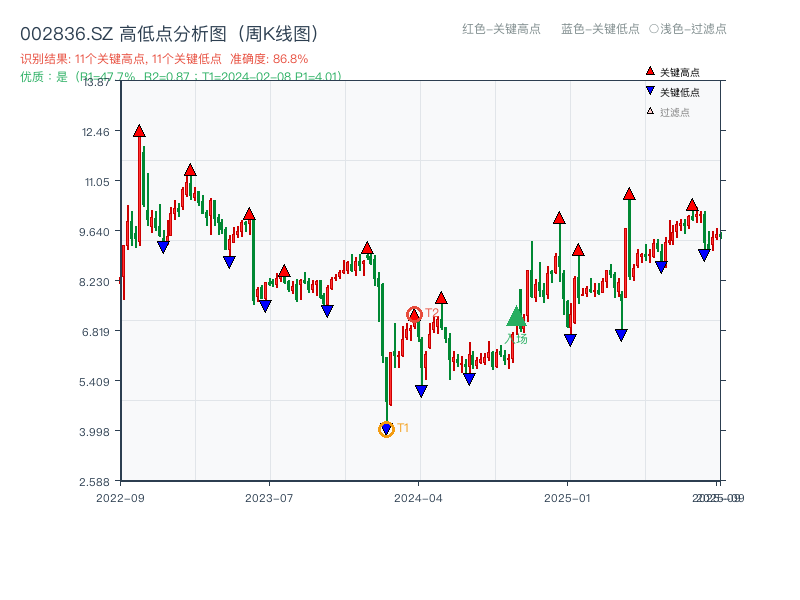Click the large green entry triangle marker
The image size is (800, 600).
[x=516, y=316]
